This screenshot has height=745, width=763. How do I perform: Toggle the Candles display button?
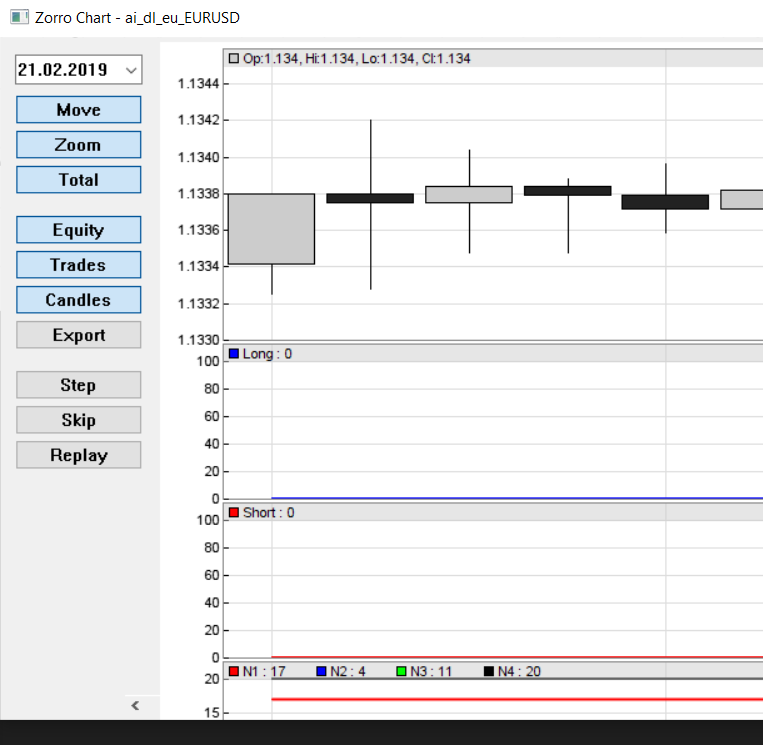[78, 300]
